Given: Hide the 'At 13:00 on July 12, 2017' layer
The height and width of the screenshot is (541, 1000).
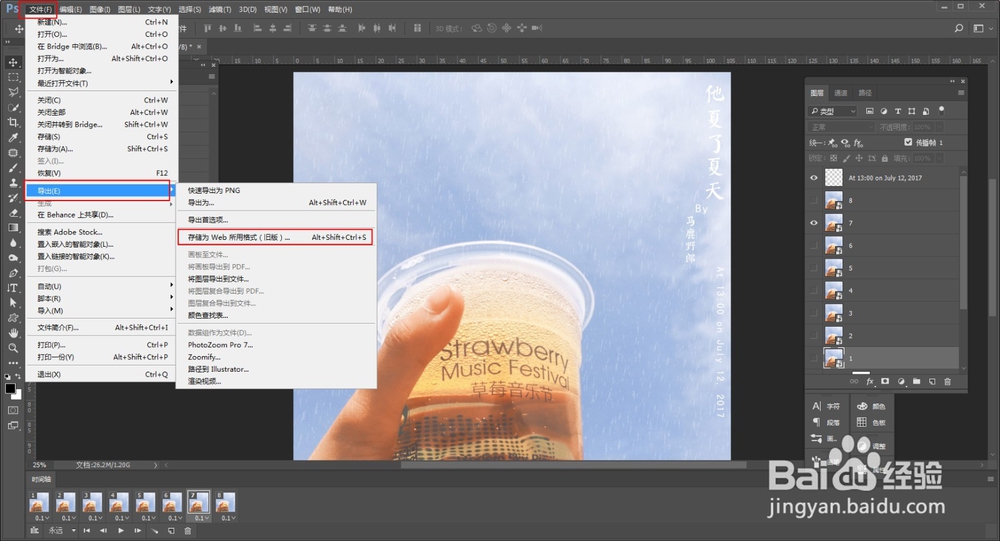Looking at the screenshot, I should pos(814,178).
